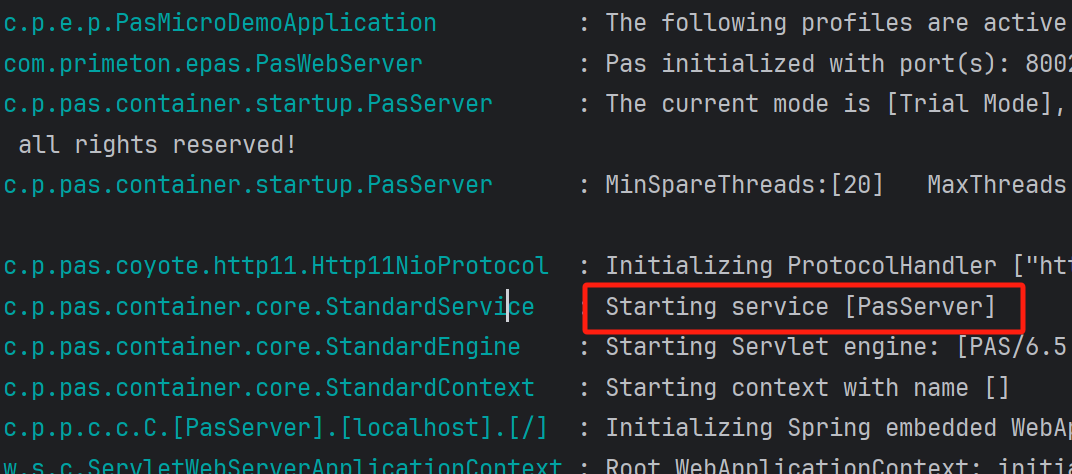The image size is (1072, 474).
Task: Select the com.primeton.epas.PasWebServer logger name
Action: pos(213,64)
